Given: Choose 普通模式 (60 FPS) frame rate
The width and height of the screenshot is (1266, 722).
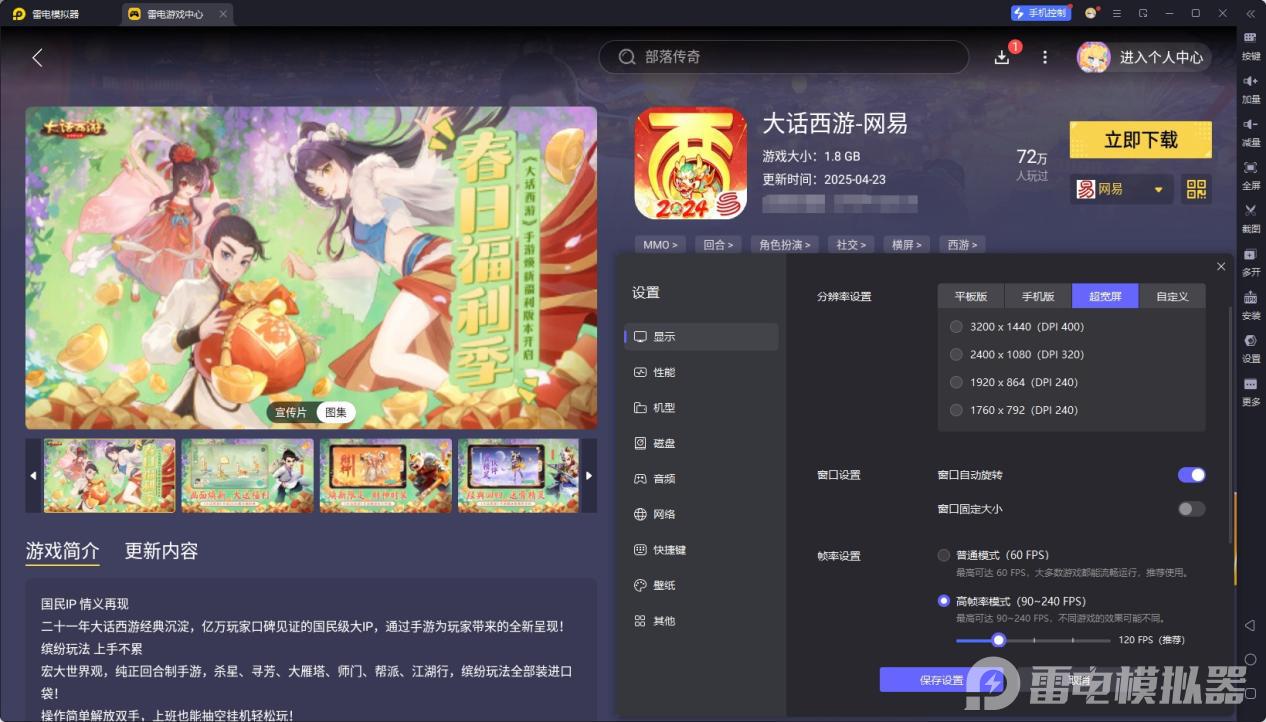Looking at the screenshot, I should [x=993, y=555].
